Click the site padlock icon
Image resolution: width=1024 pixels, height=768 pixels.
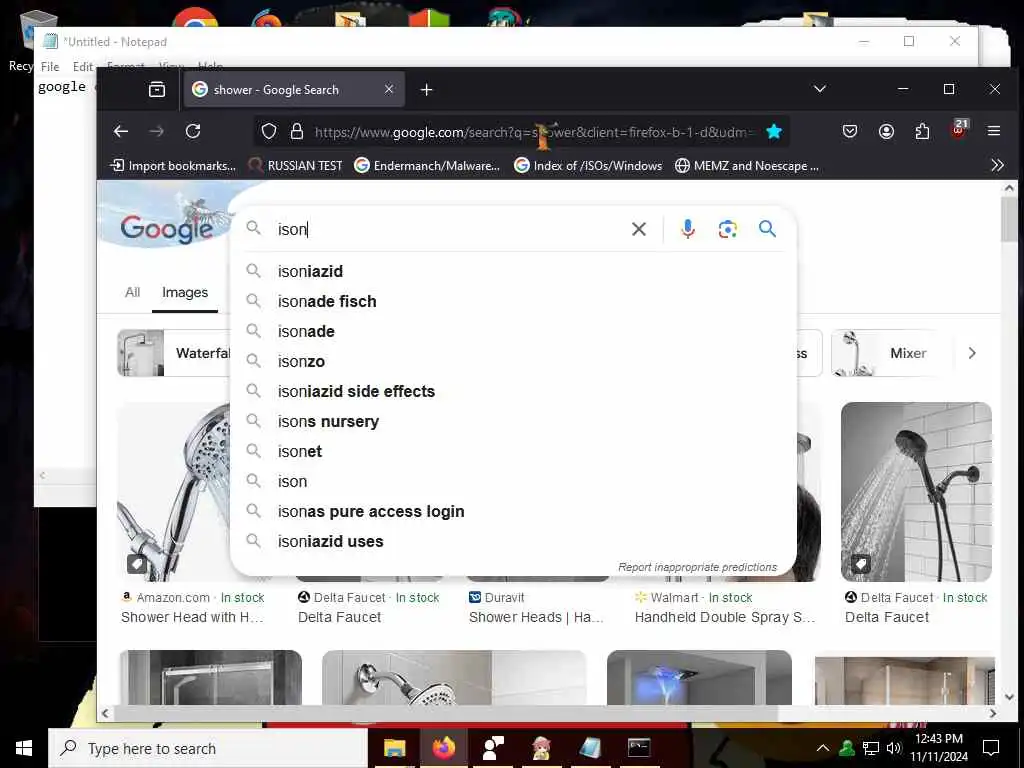[296, 131]
